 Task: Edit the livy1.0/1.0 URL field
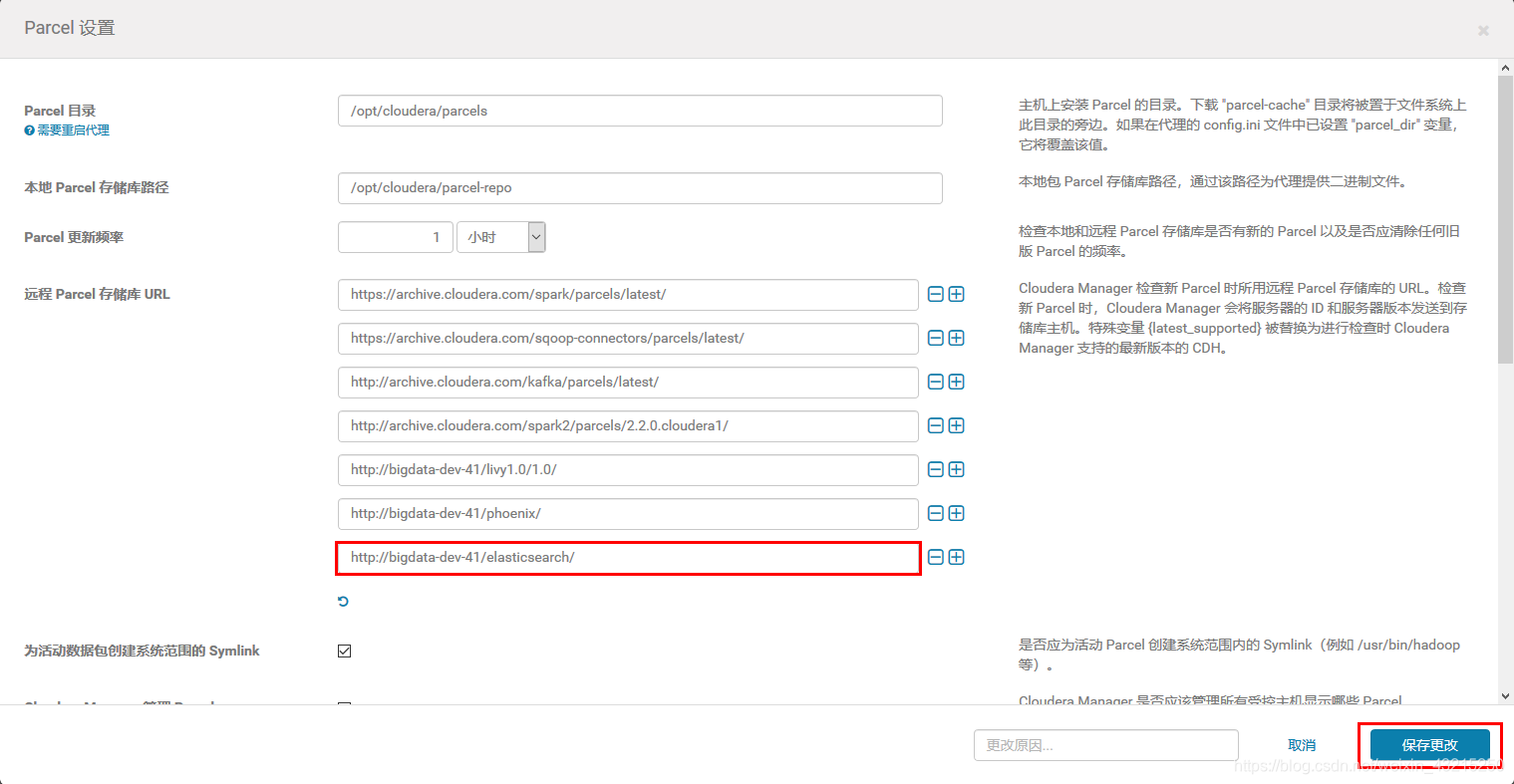pos(628,469)
